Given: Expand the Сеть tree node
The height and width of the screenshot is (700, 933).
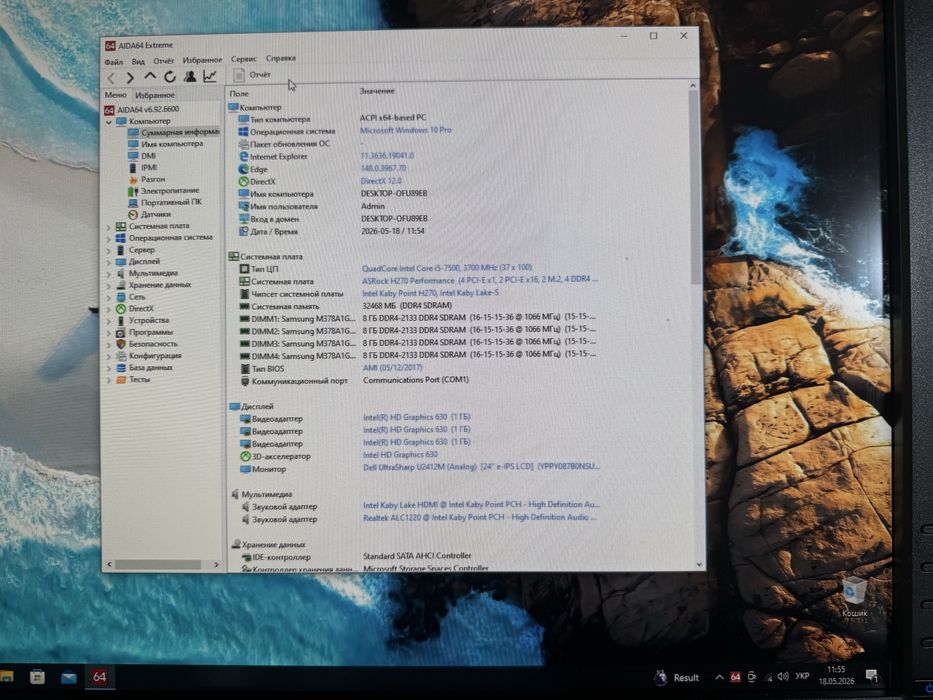Looking at the screenshot, I should [x=109, y=298].
